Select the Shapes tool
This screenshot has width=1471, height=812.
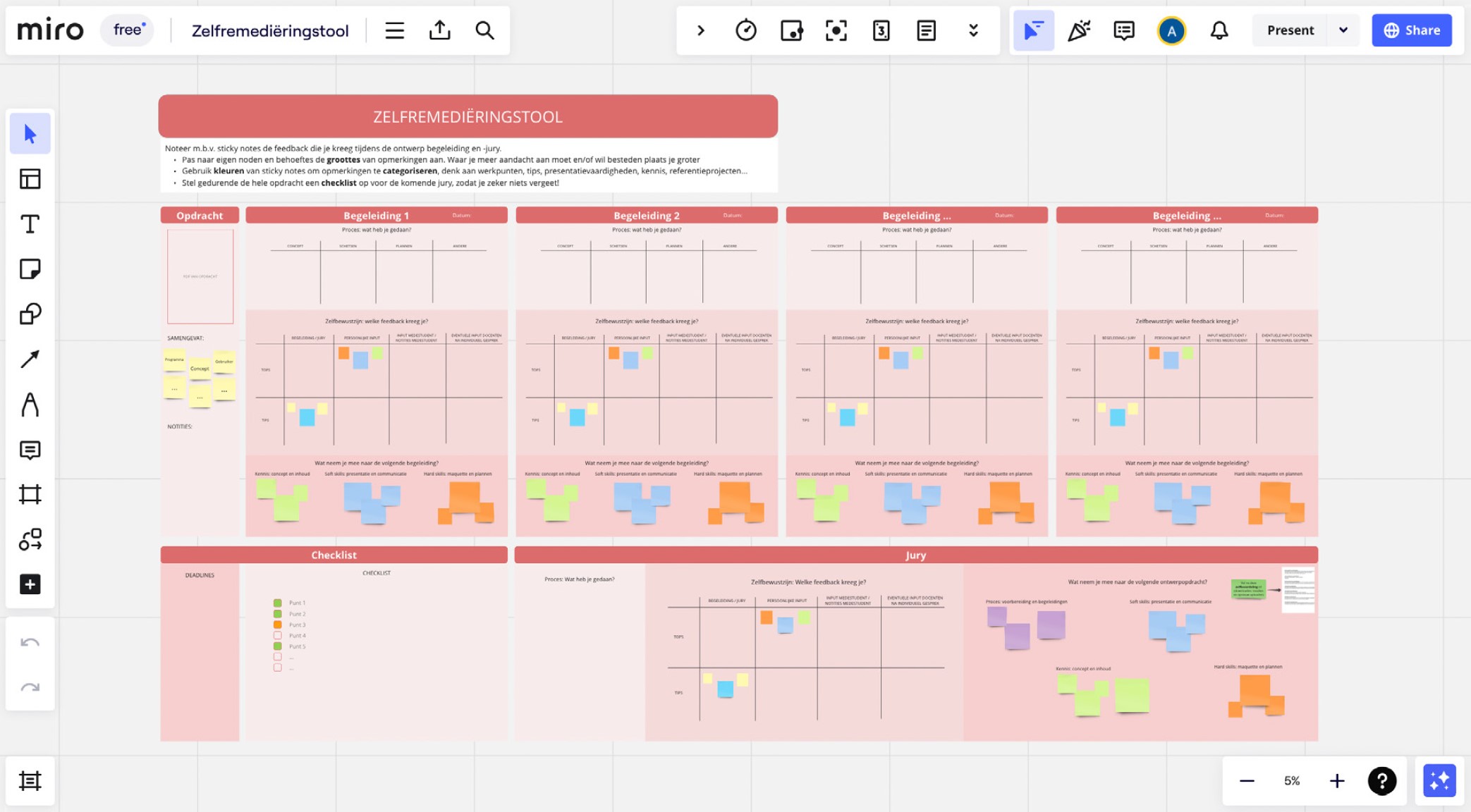coord(30,314)
